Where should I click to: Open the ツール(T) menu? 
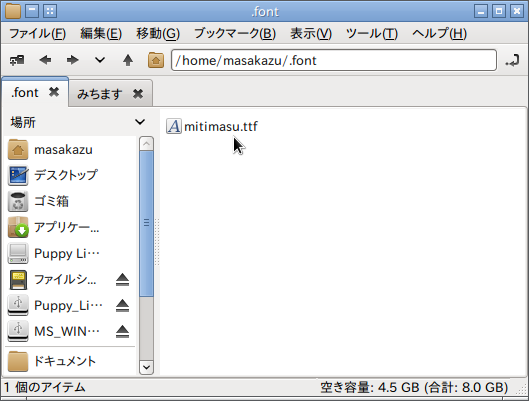[372, 33]
